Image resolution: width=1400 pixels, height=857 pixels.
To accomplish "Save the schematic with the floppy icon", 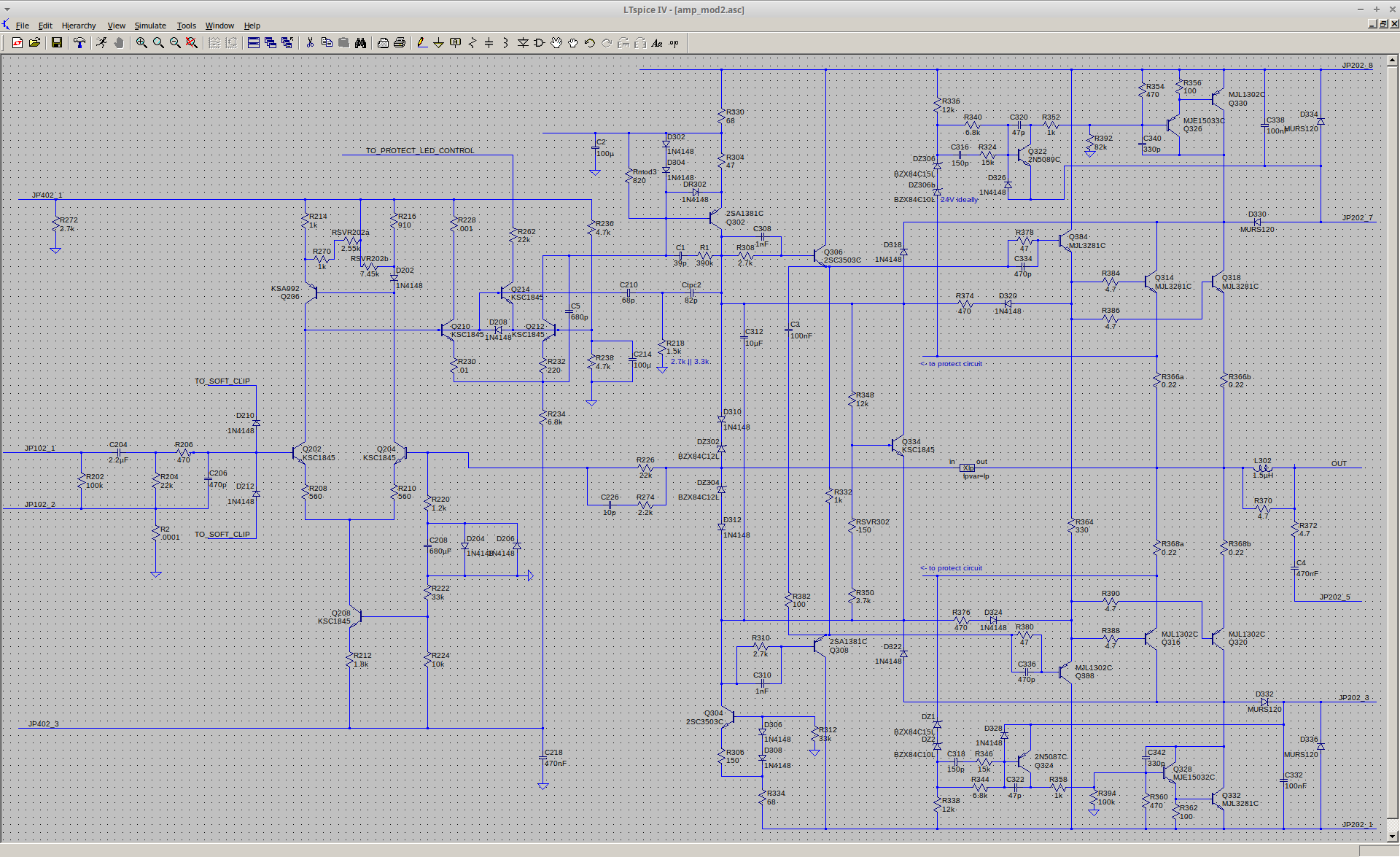I will coord(56,43).
